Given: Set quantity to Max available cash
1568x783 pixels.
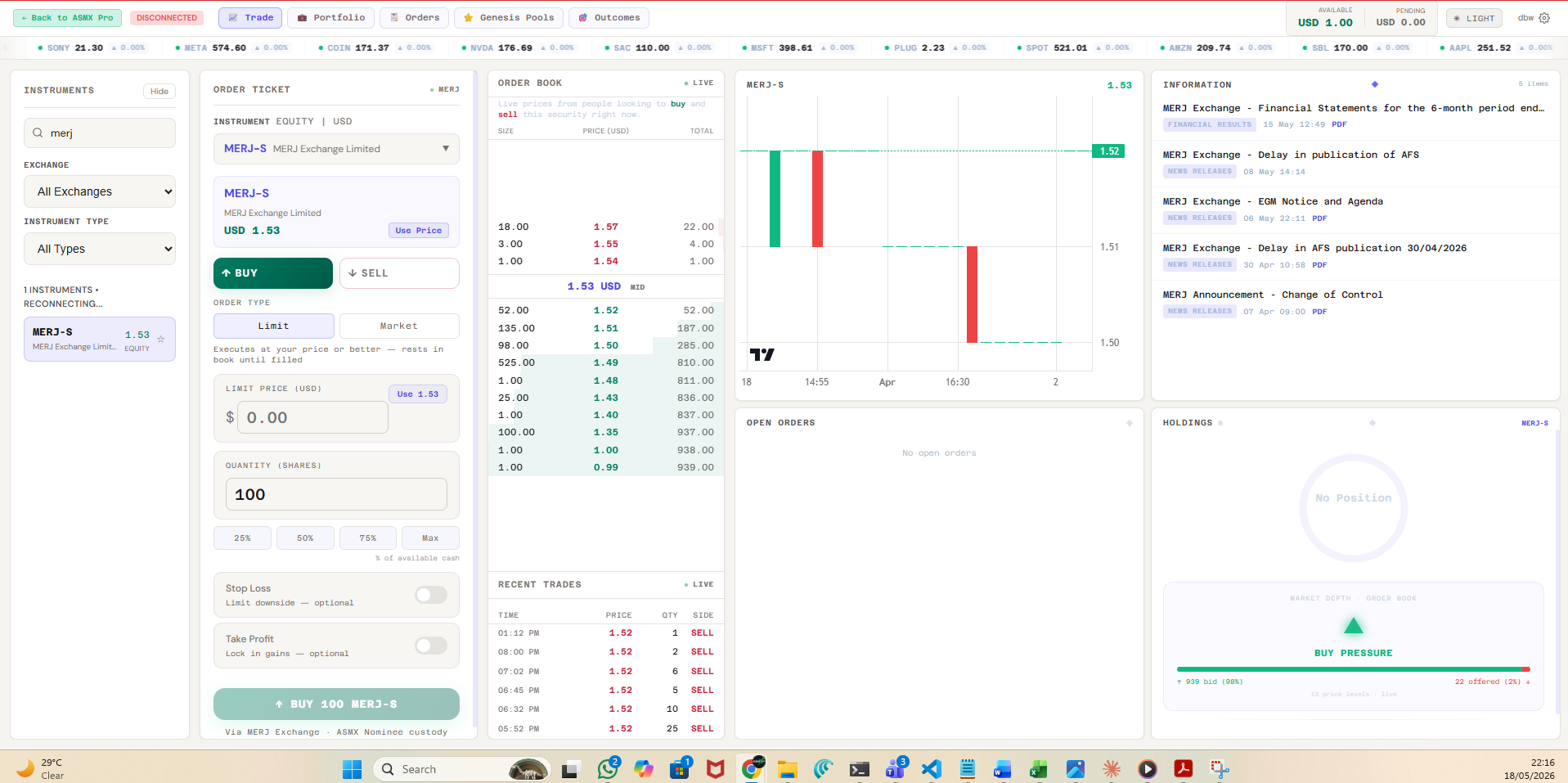Looking at the screenshot, I should click(430, 538).
